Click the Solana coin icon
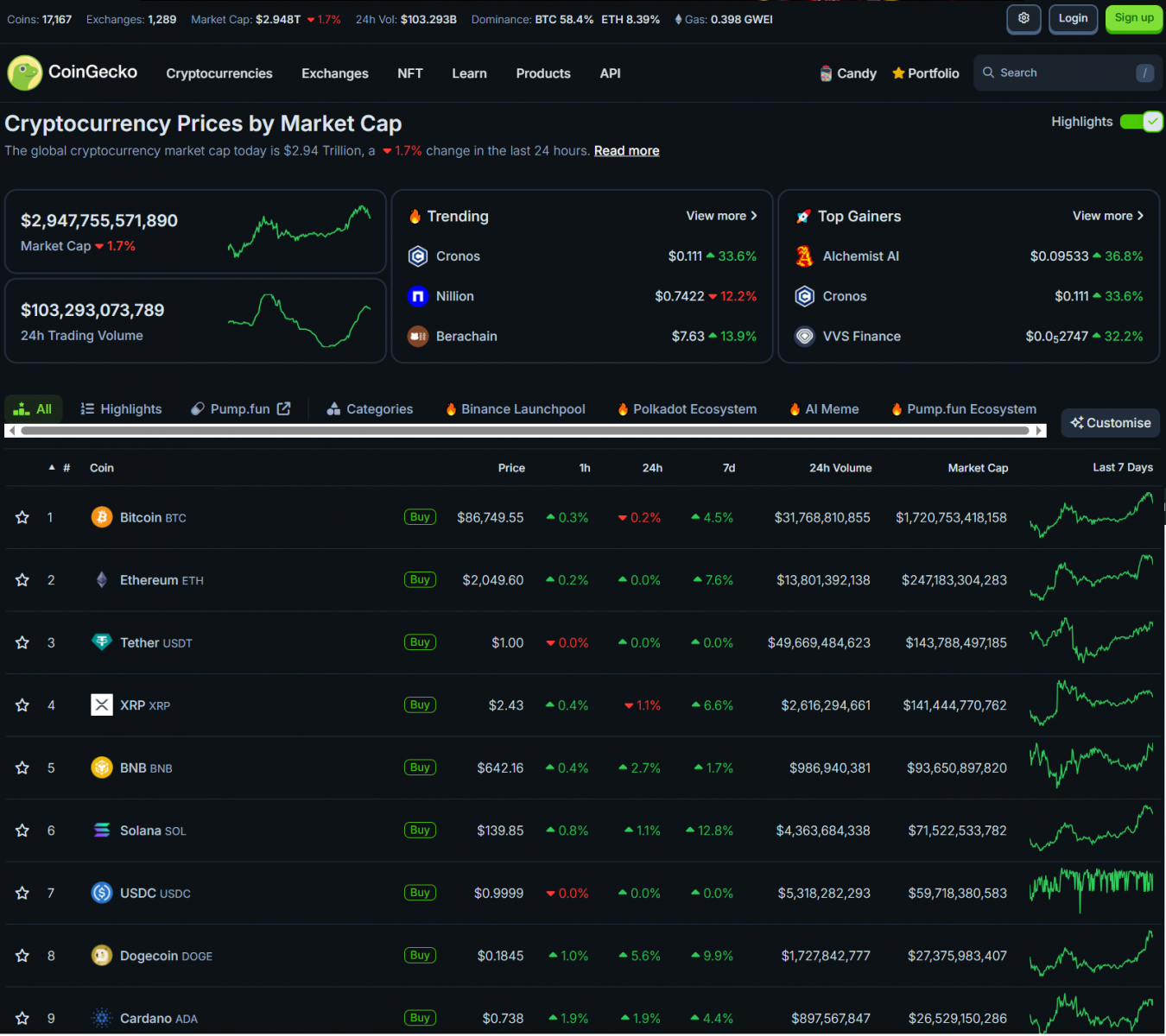The width and height of the screenshot is (1166, 1036). coord(102,831)
